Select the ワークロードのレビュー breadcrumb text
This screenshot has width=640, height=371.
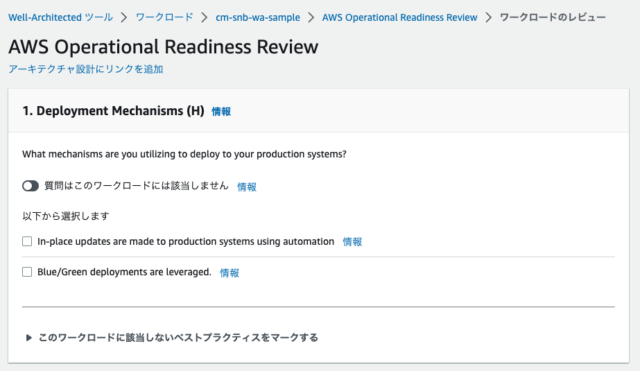(553, 18)
